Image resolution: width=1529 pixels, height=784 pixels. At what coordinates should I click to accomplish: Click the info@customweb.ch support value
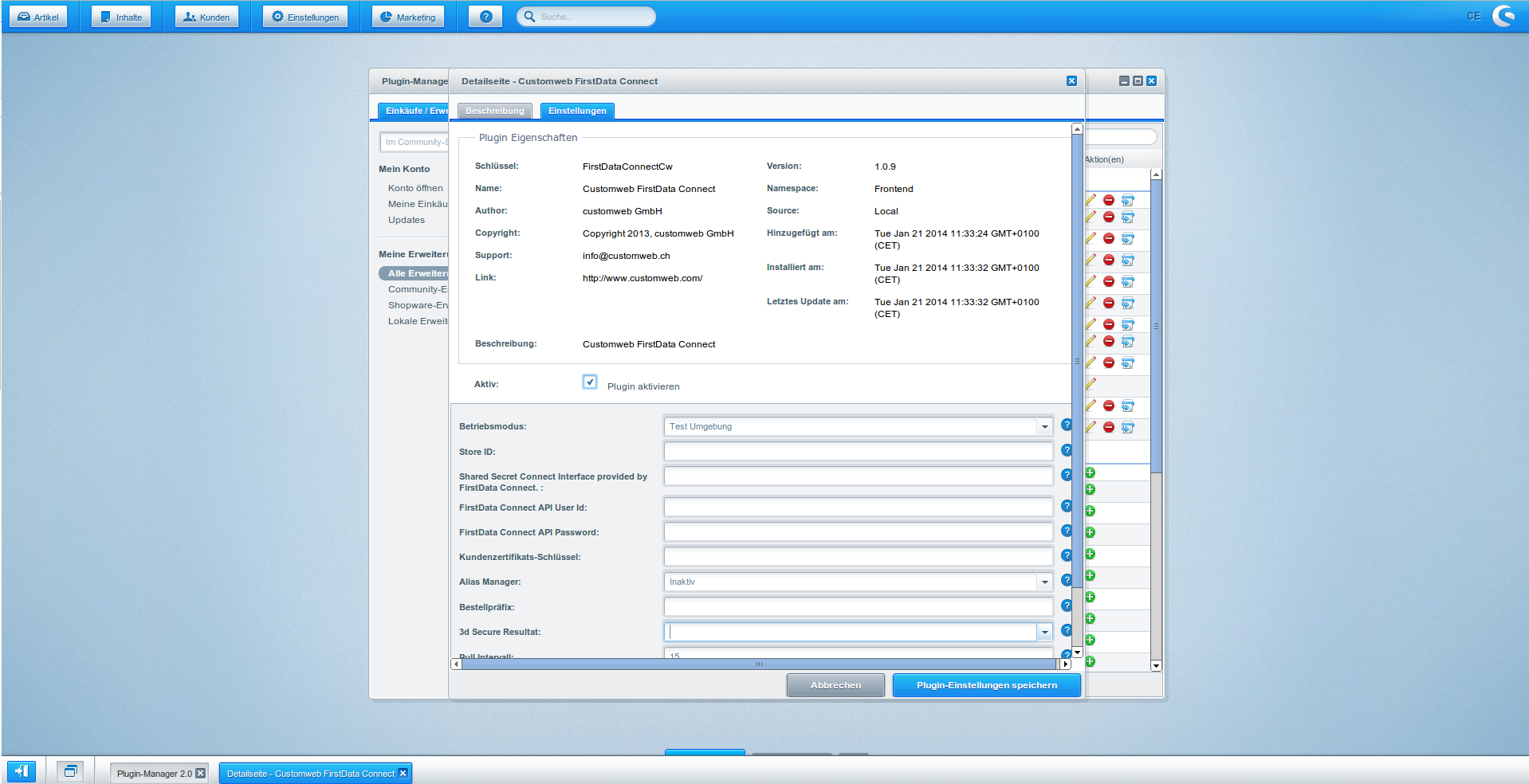tap(627, 256)
